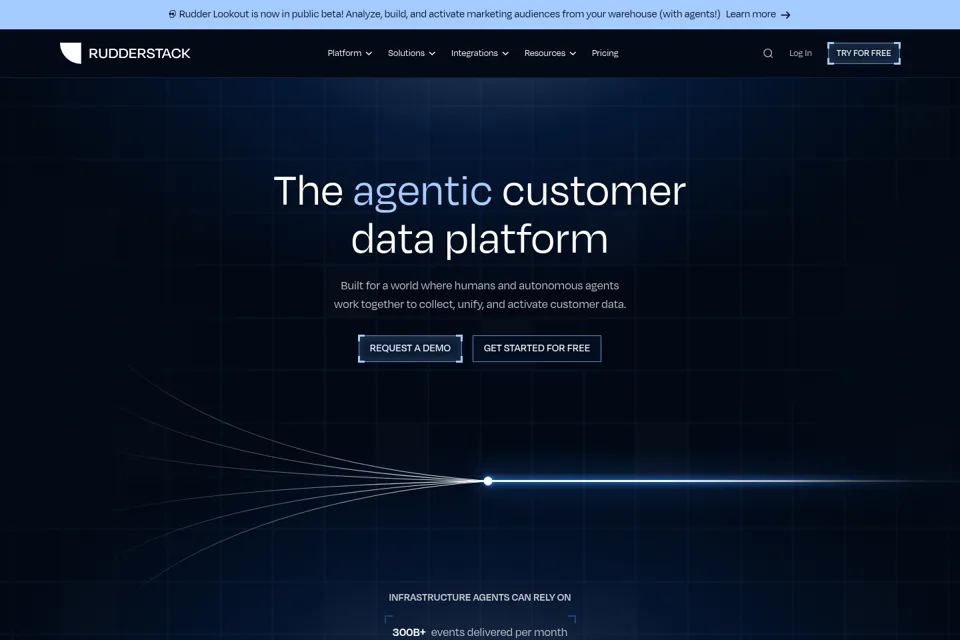Click the RUDDERSTACK wordmark text

pos(140,54)
